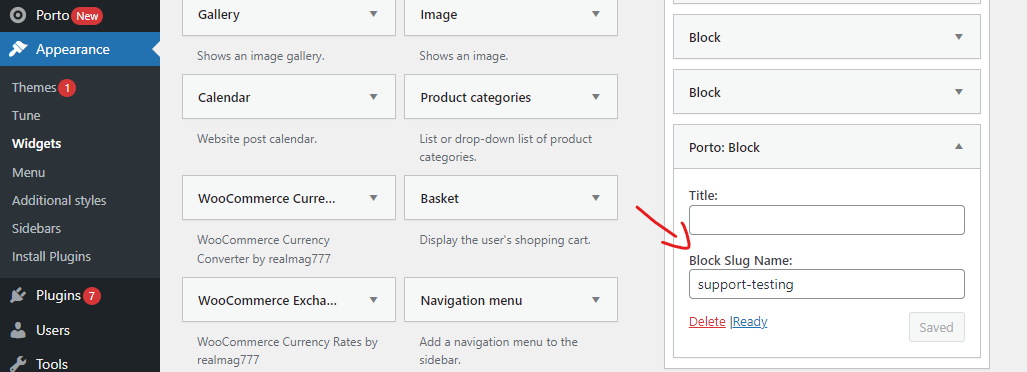Expand the Navigation menu widget arrow
This screenshot has height=372, width=1027.
coord(595,300)
